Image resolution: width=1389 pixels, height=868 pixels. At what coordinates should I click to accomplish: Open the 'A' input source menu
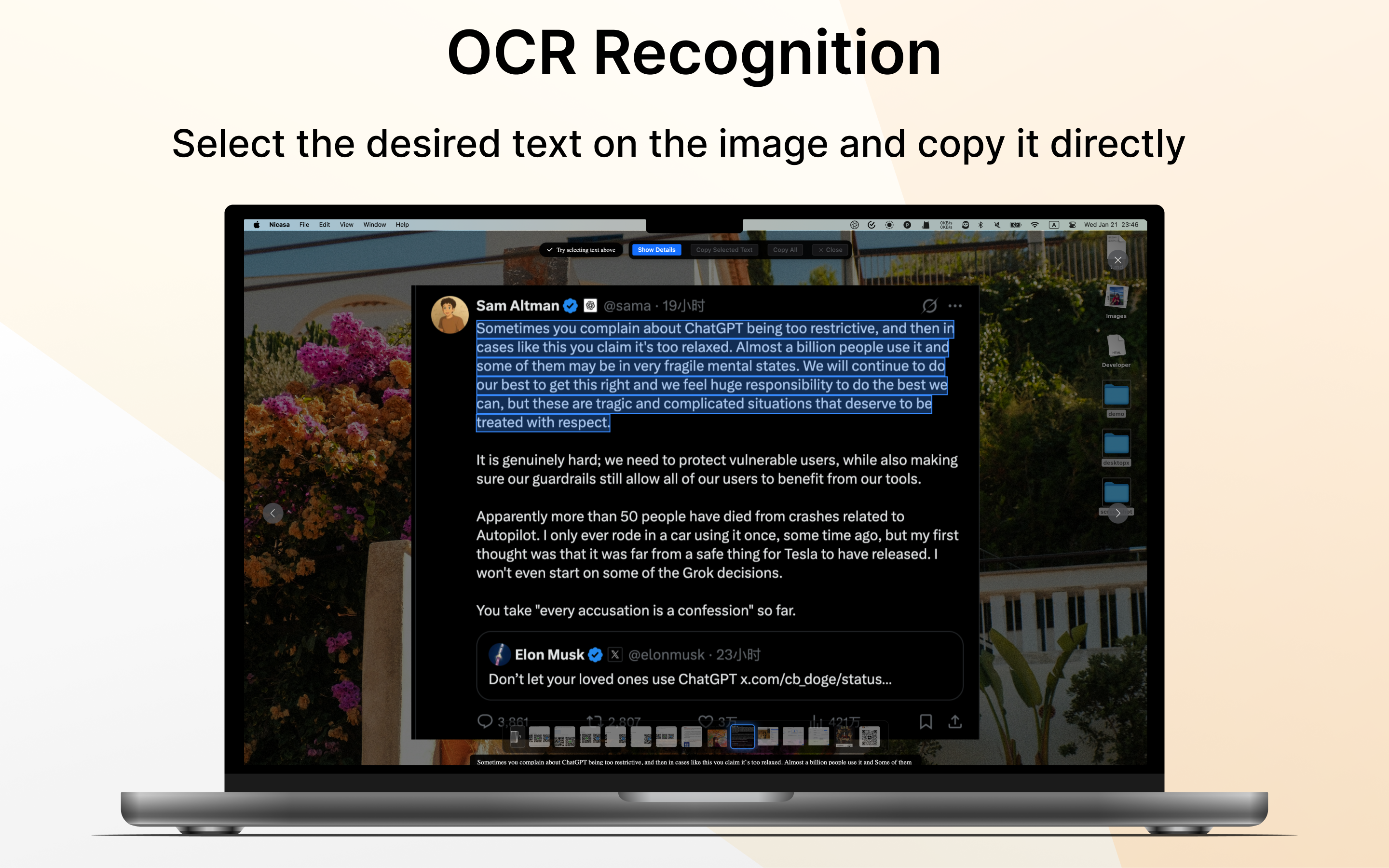tap(1053, 225)
